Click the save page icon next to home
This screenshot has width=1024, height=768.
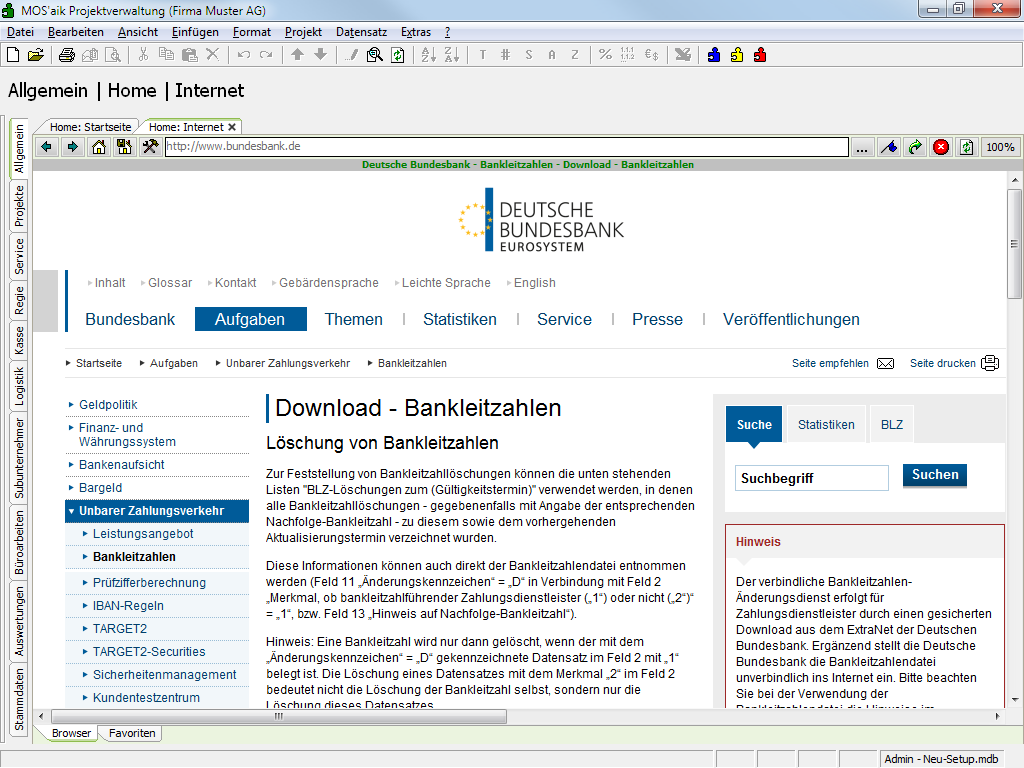pos(124,147)
